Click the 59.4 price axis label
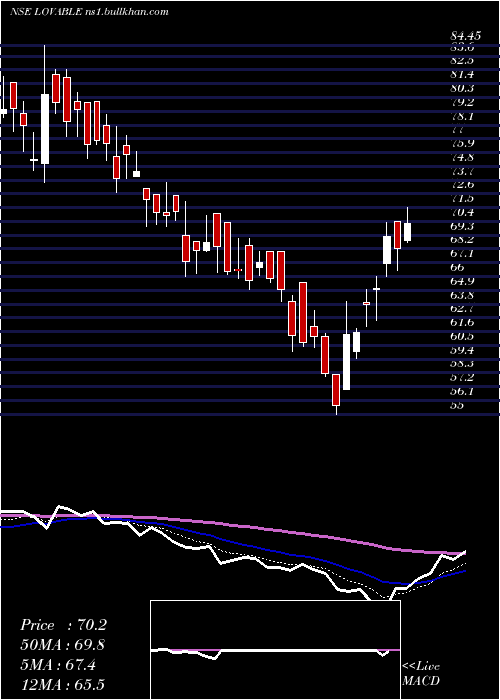 462,350
